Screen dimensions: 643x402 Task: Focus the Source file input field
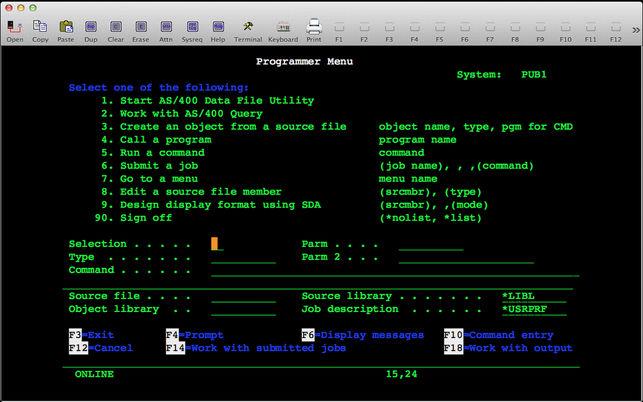[243, 296]
